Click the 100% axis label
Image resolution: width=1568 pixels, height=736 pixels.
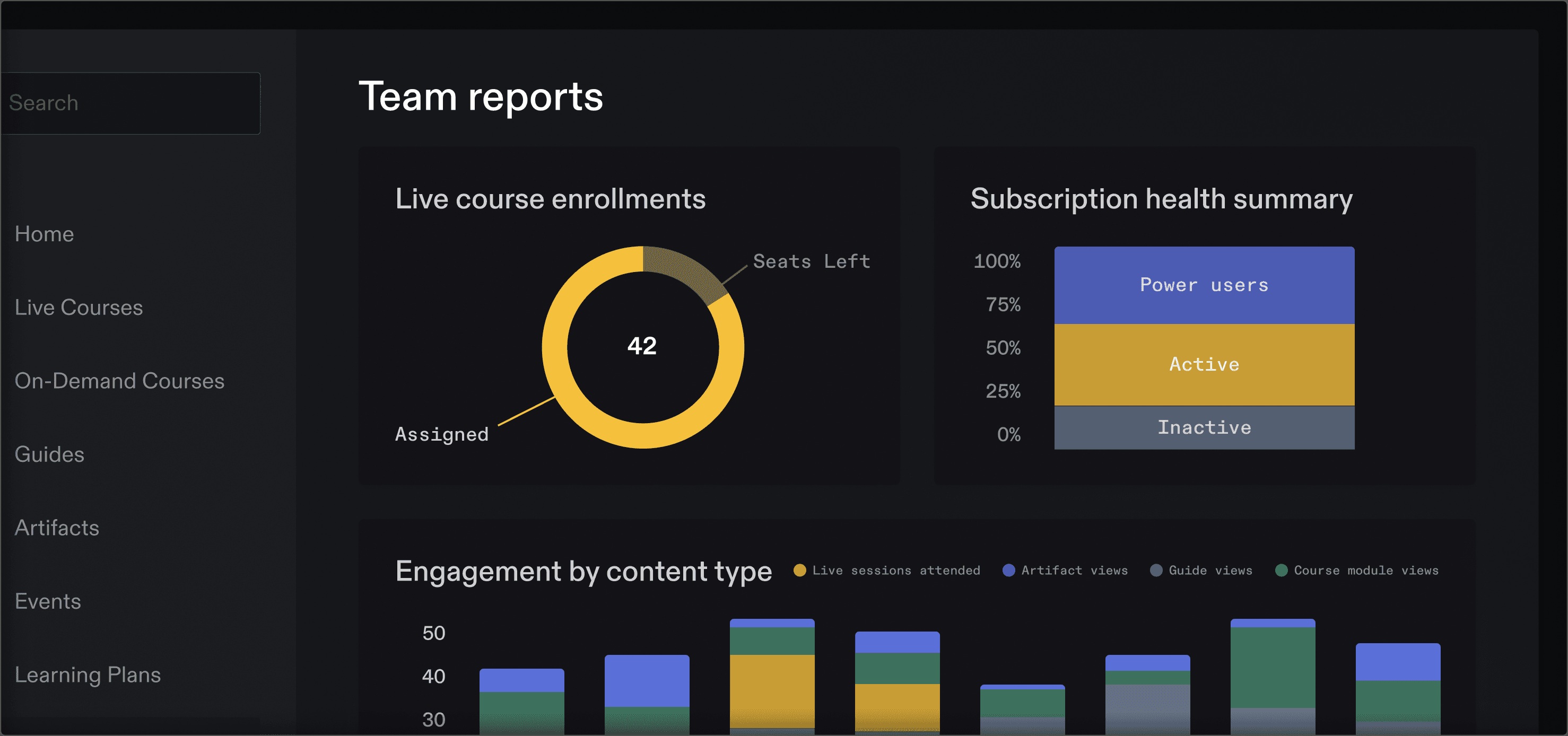coord(997,261)
